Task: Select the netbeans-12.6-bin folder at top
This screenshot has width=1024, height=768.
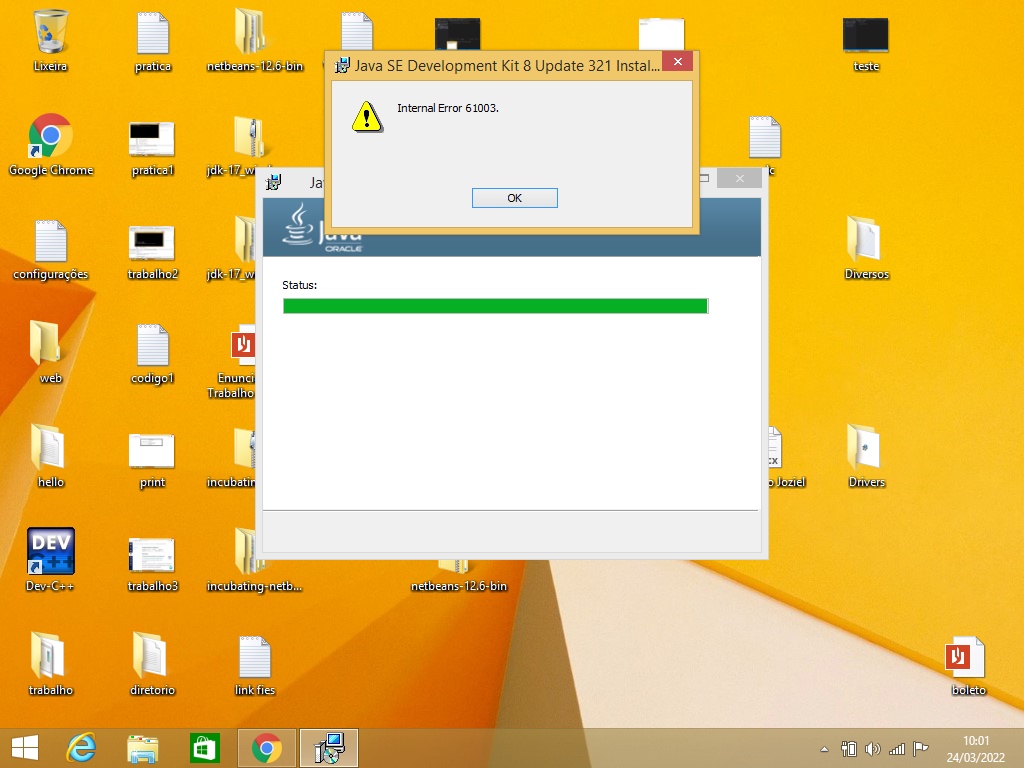Action: (x=255, y=39)
